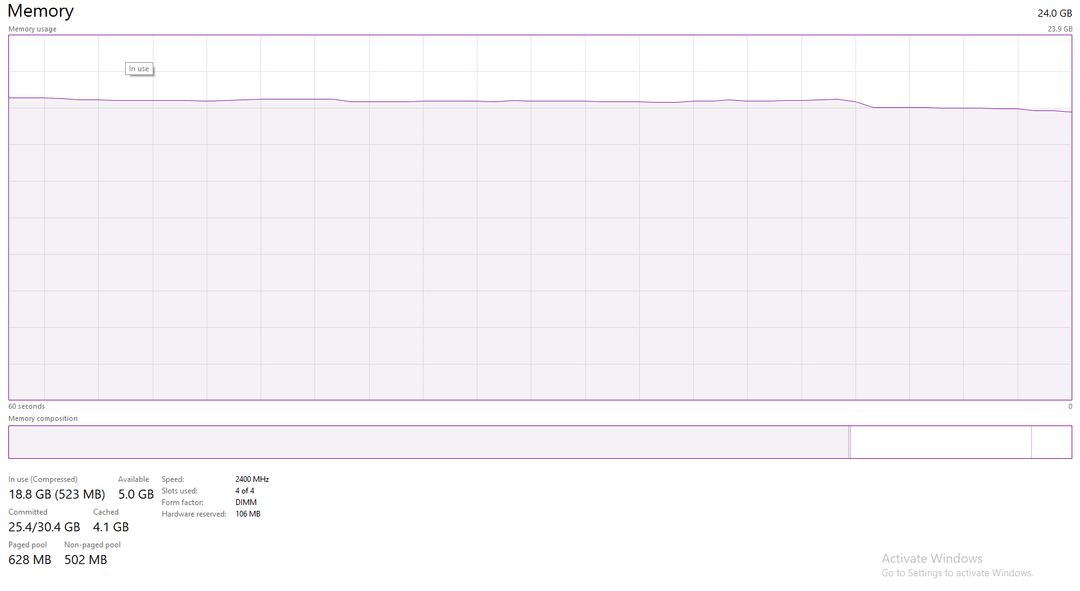Click the 106 MB Hardware reserved value
Viewport: 1080px width, 591px height.
tap(248, 514)
